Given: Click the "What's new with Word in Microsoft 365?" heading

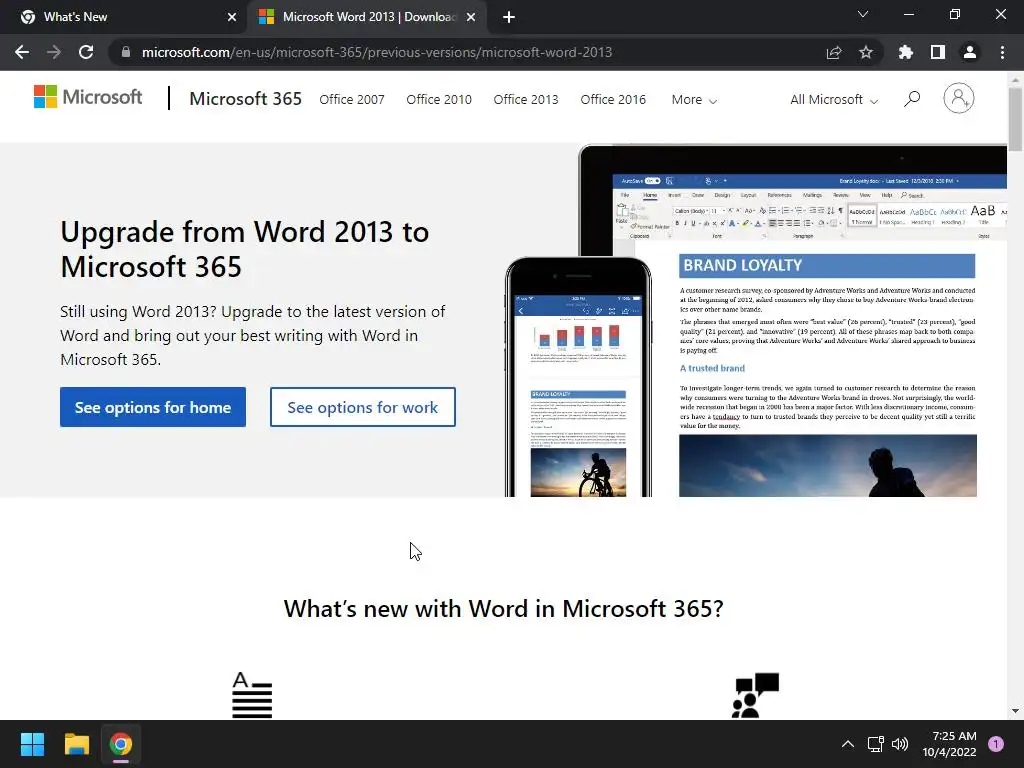Looking at the screenshot, I should click(504, 609).
